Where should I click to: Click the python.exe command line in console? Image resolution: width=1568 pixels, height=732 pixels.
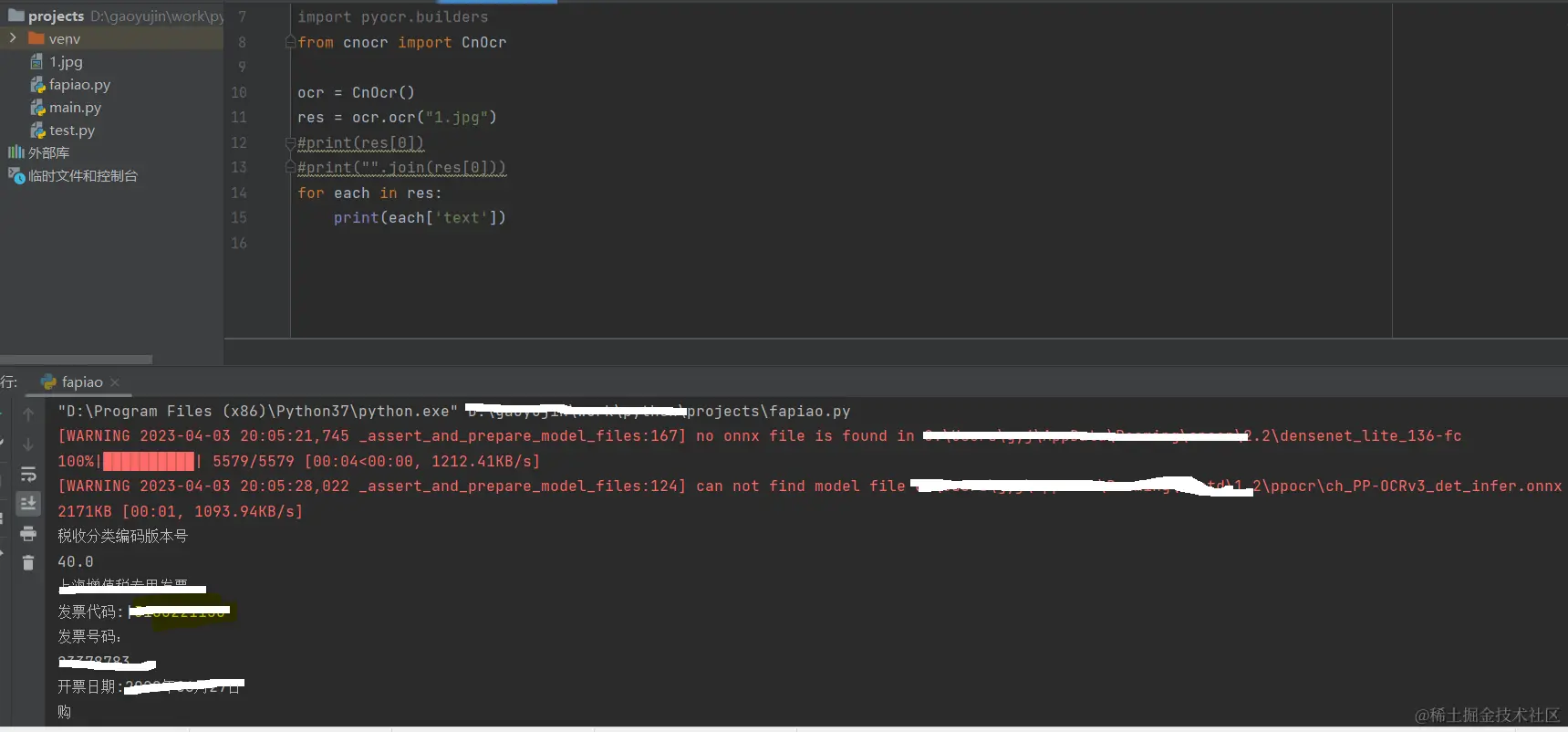click(454, 412)
